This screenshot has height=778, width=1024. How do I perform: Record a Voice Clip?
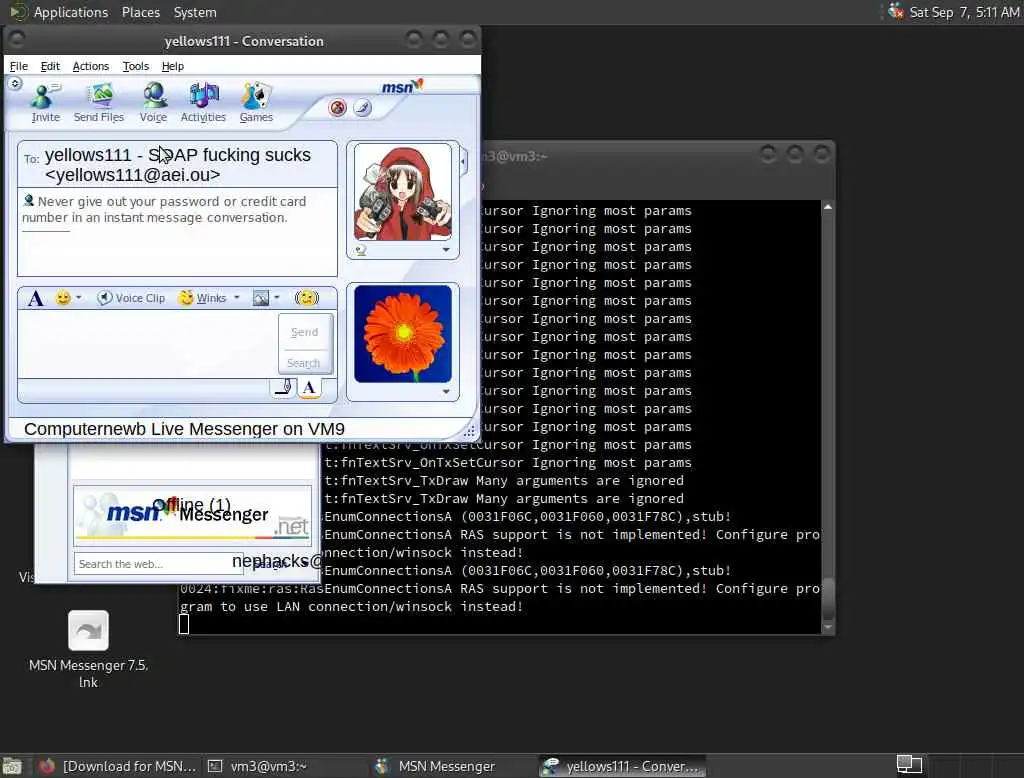tap(131, 298)
